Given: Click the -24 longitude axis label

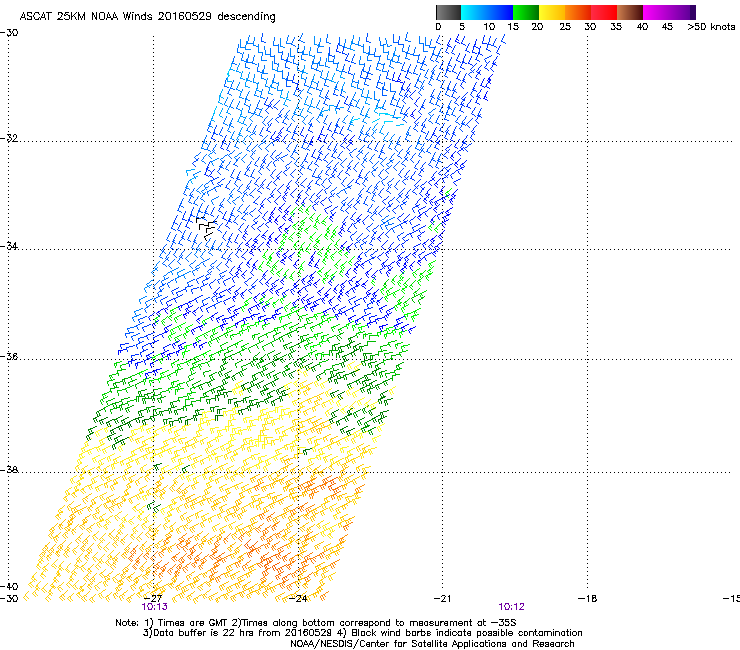Looking at the screenshot, I should 298,599.
